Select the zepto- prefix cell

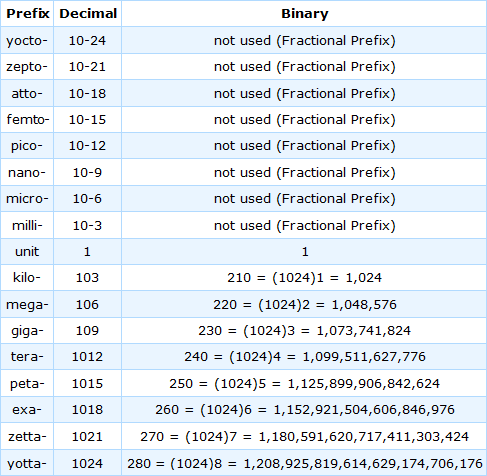[27, 67]
